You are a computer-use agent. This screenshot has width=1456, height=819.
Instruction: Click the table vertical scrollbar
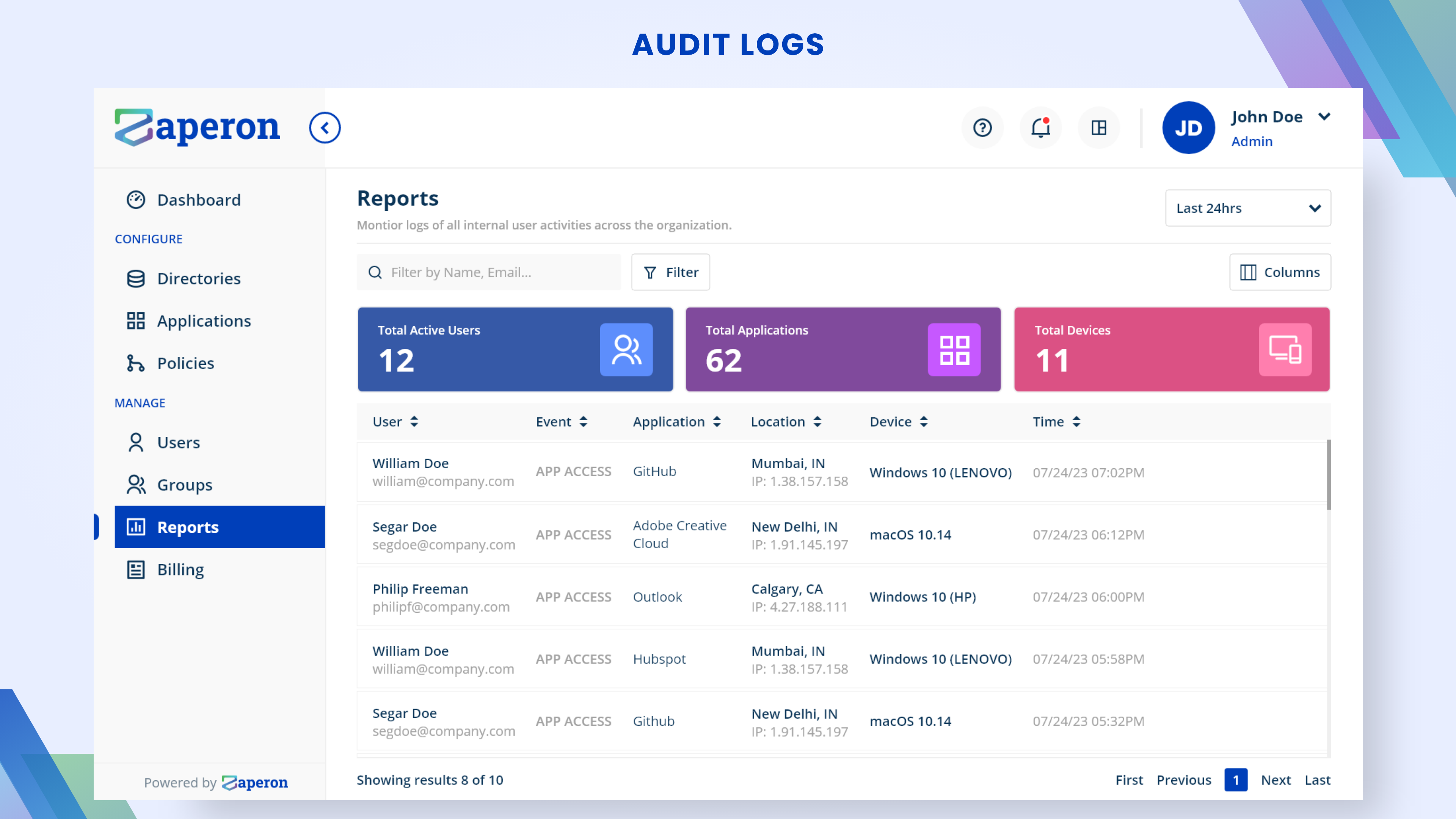tap(1328, 475)
